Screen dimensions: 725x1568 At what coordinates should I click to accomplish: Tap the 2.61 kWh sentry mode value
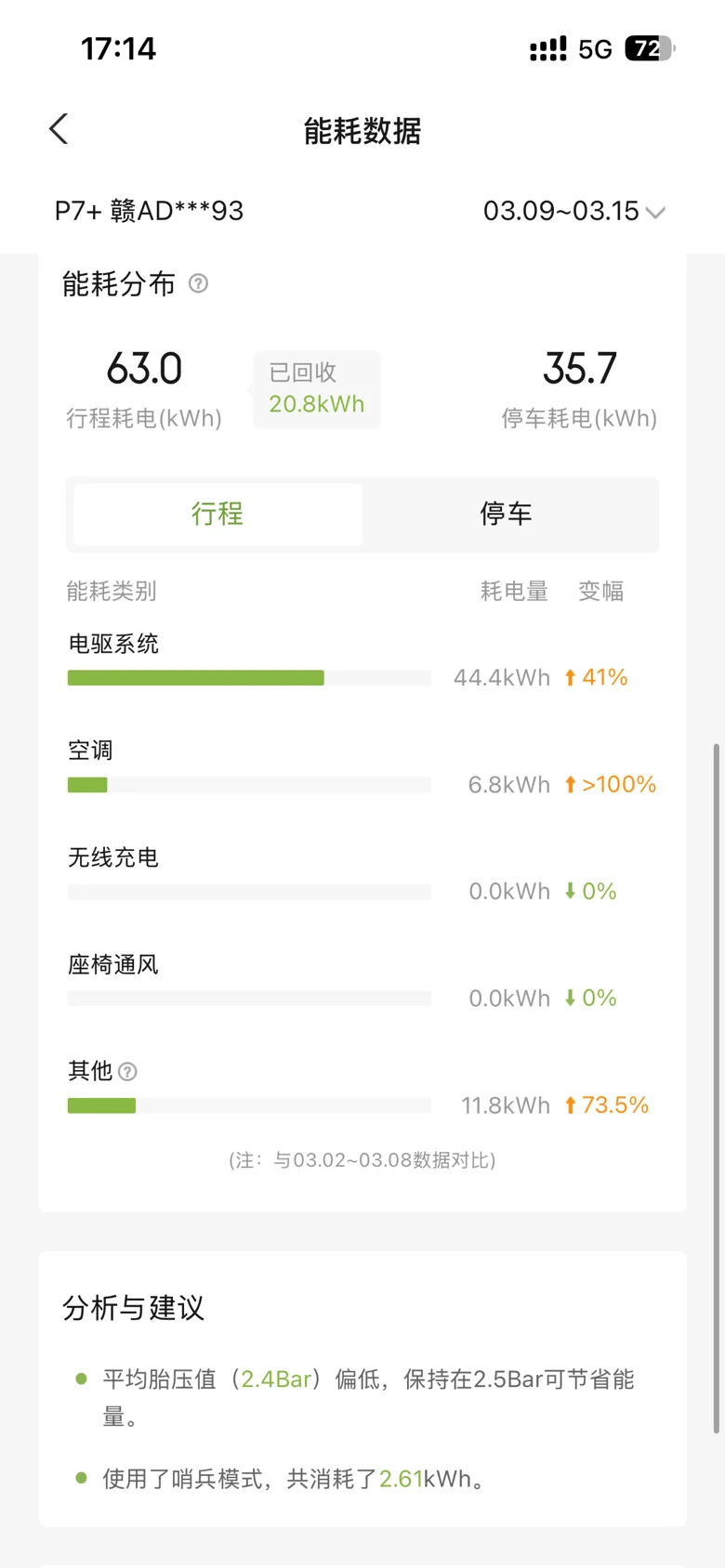[401, 1479]
